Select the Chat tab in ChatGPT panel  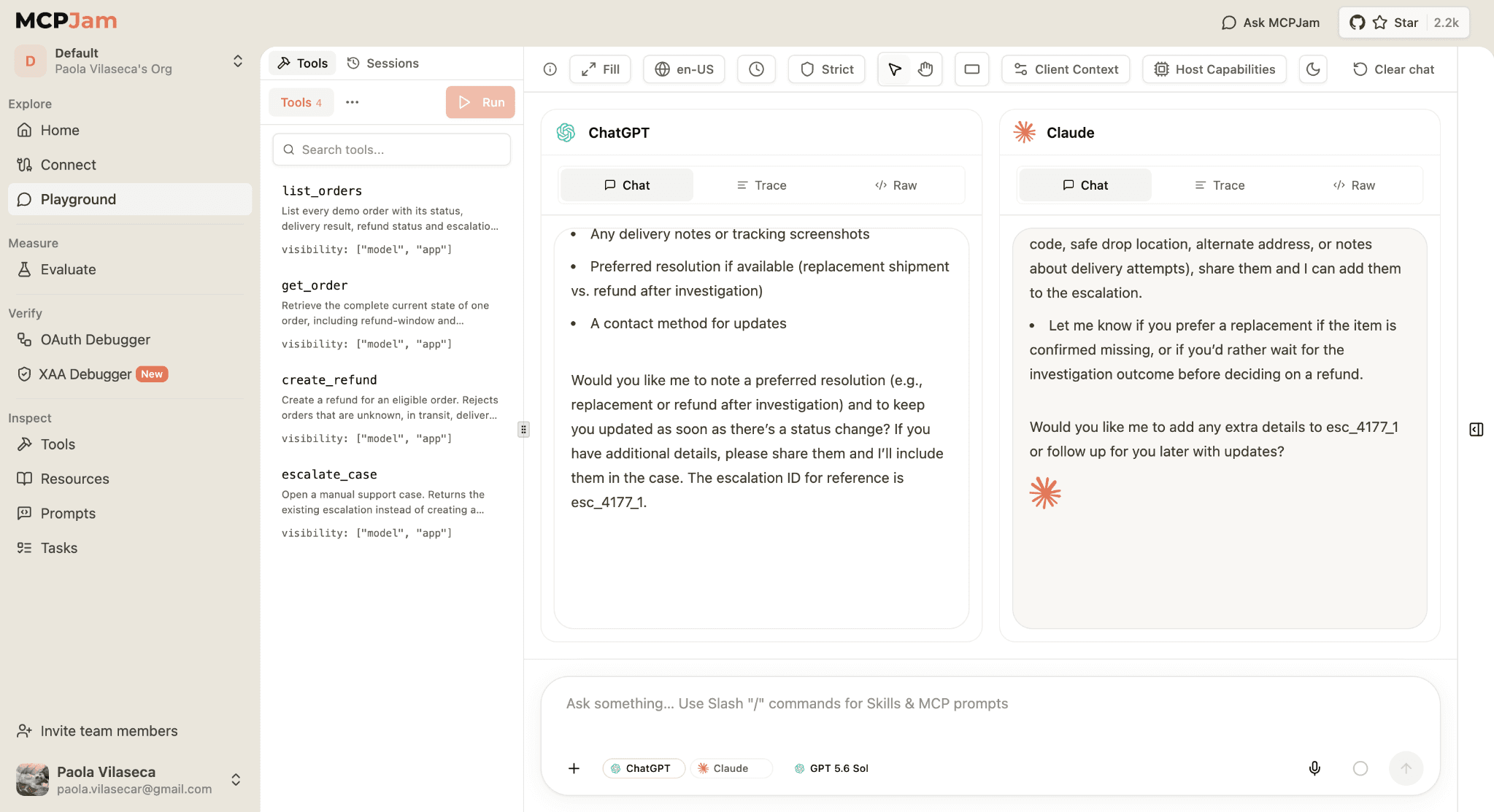627,185
